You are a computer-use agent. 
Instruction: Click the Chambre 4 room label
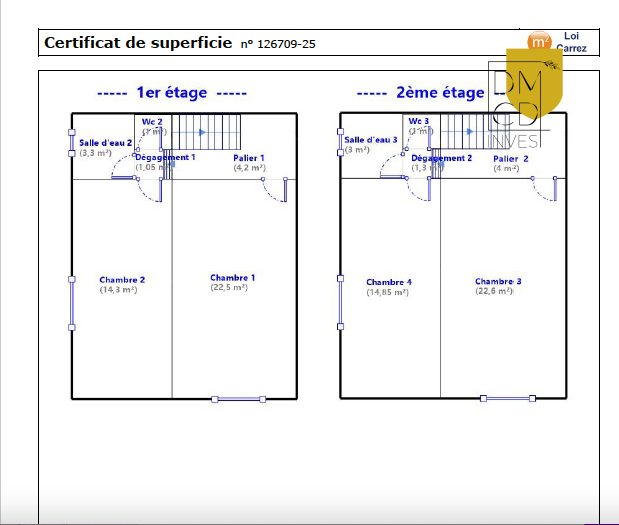(389, 283)
